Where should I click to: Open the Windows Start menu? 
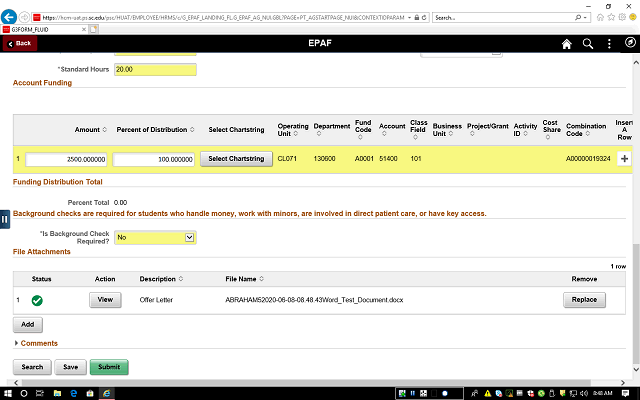point(8,393)
